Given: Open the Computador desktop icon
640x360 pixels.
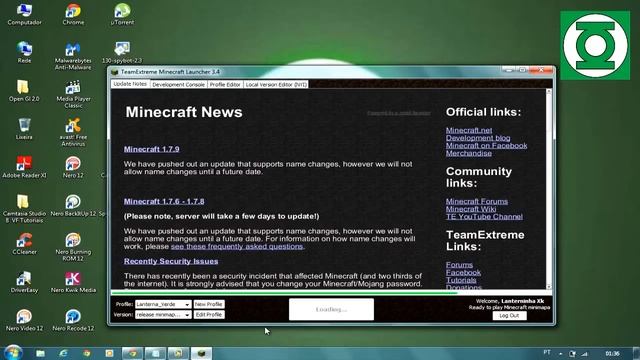Looking at the screenshot, I should click(24, 14).
